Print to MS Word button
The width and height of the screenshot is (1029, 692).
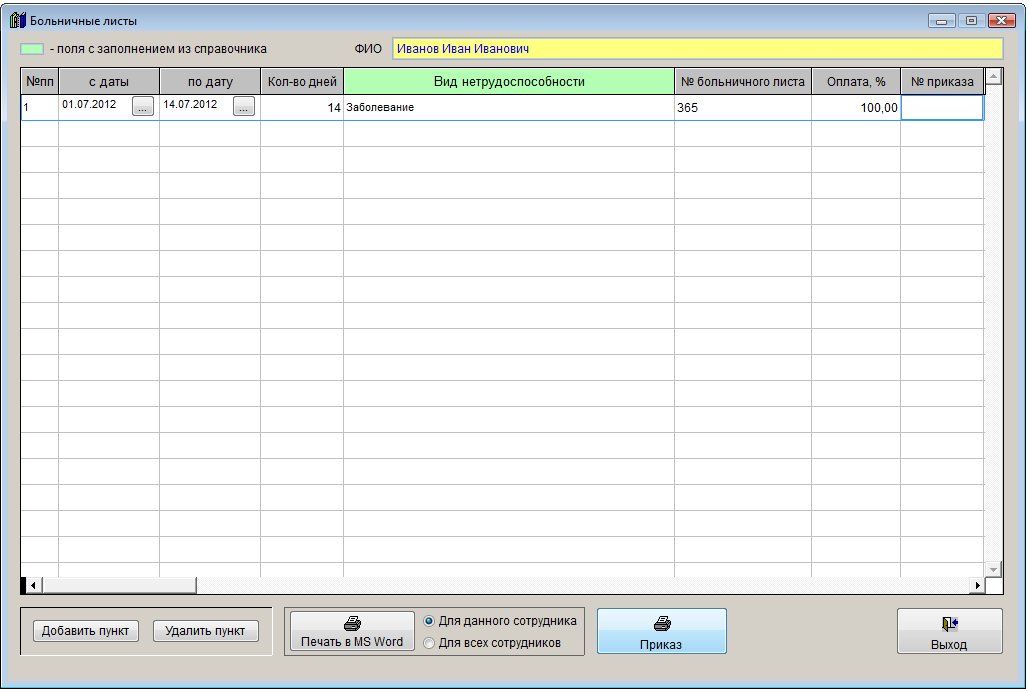point(352,631)
